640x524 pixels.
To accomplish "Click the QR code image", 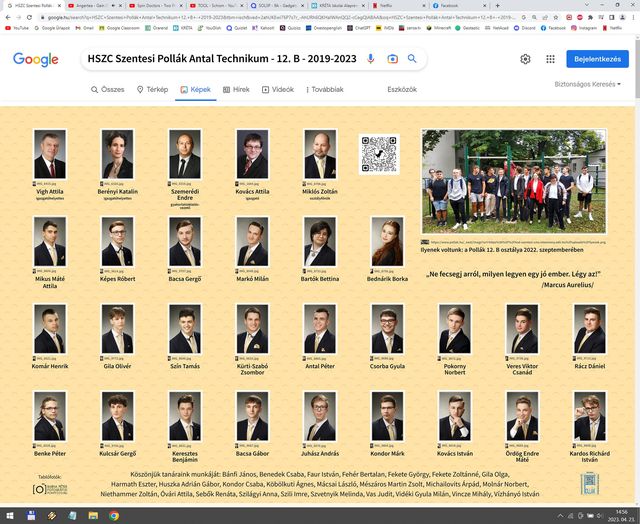I will pos(379,153).
